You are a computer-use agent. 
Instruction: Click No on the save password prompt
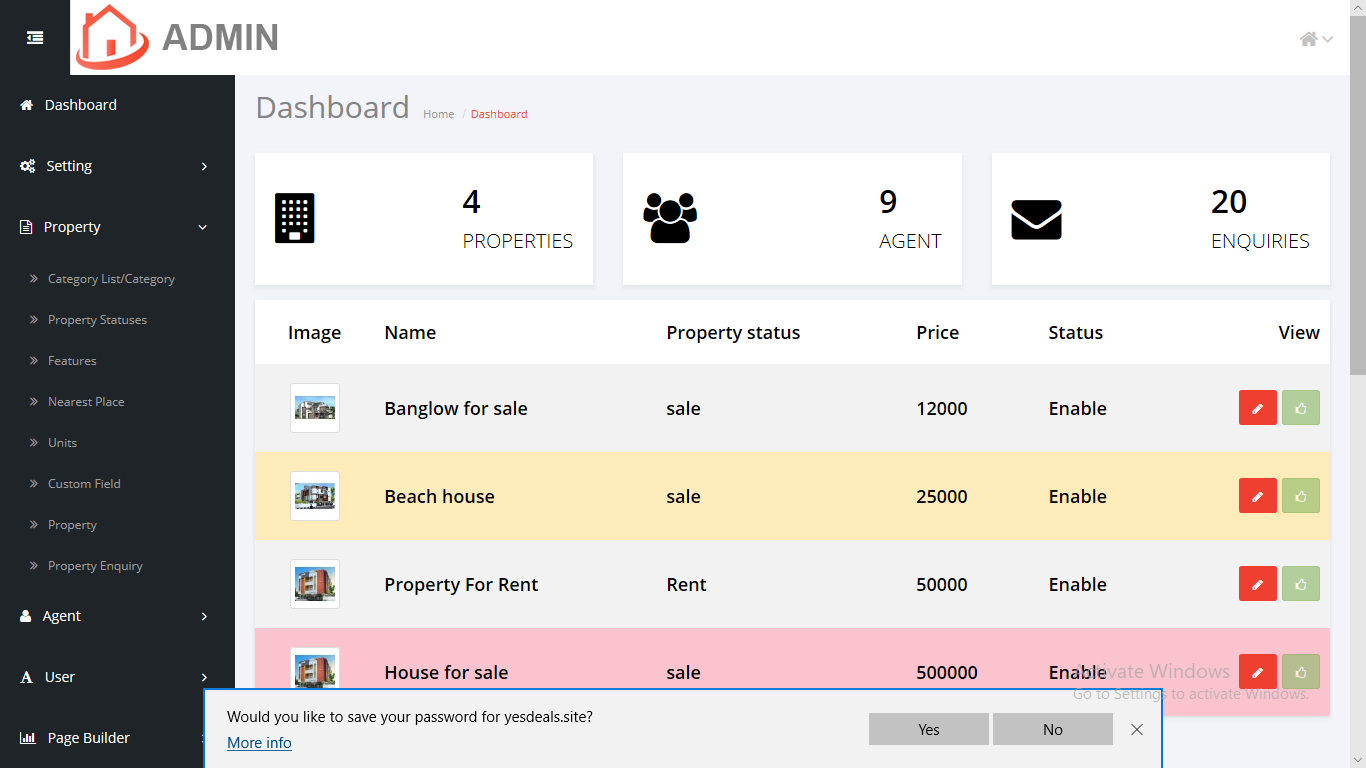(1052, 729)
